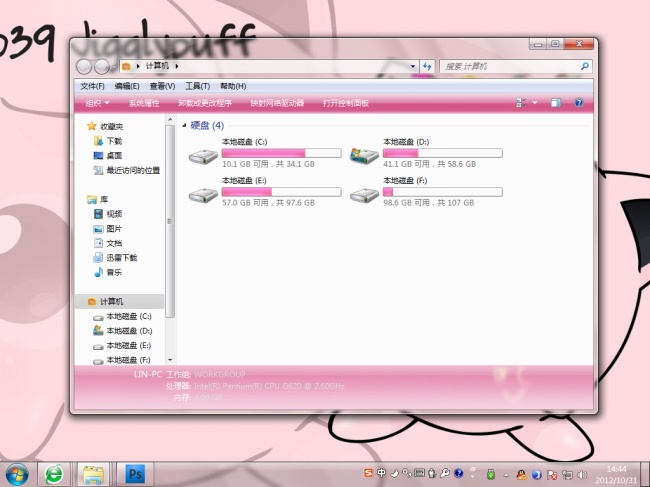Open the Help menu (帮助)
The image size is (650, 487).
(233, 86)
